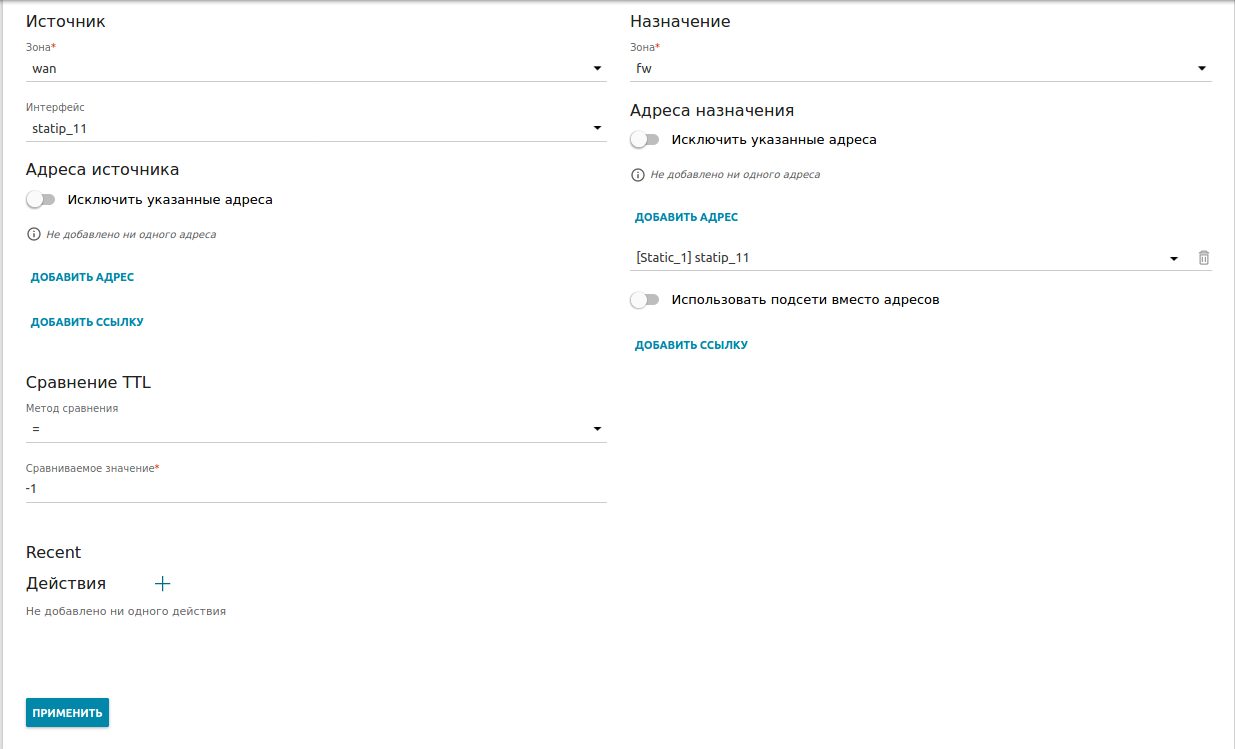Click ДОБАВИТЬ АДРЕС under Адреса источника
1235x749 pixels.
pos(82,277)
